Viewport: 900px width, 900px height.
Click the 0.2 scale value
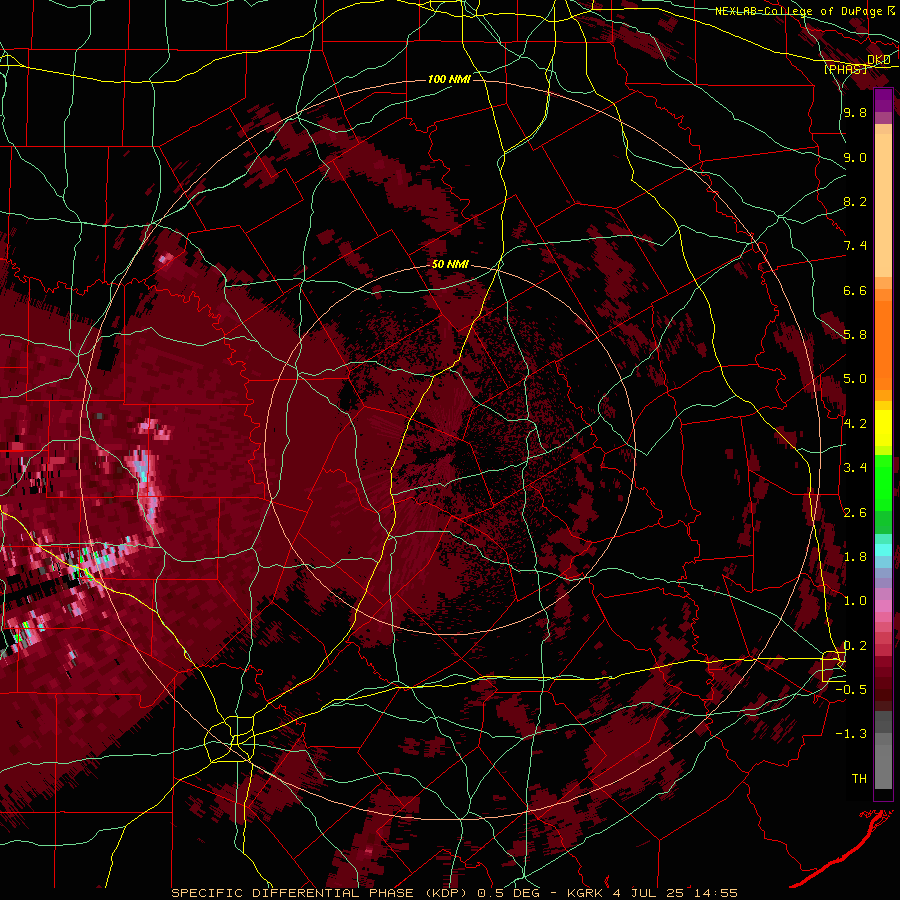coord(855,646)
